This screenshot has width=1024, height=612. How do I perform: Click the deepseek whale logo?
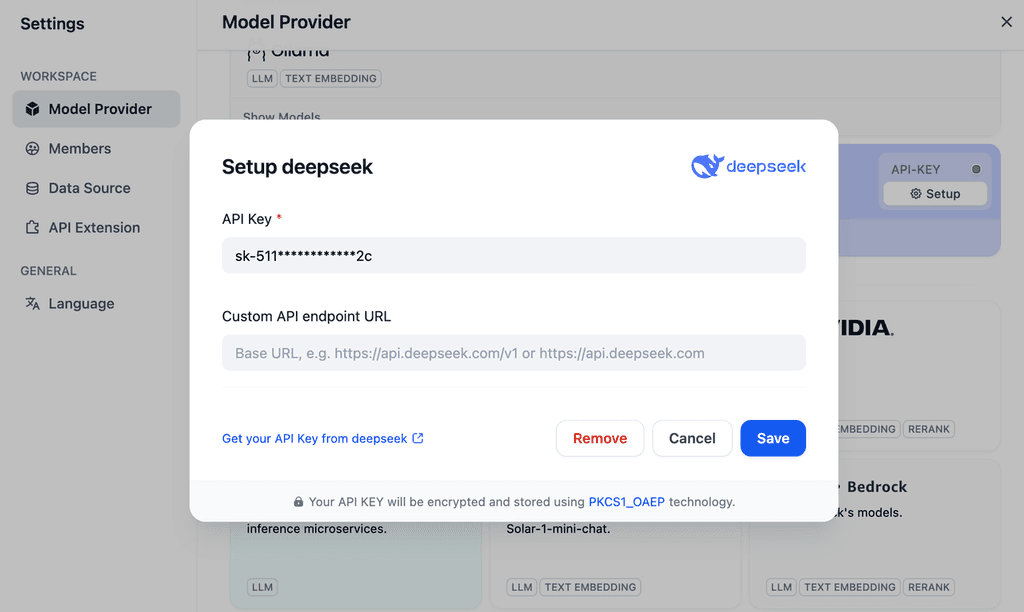click(708, 165)
